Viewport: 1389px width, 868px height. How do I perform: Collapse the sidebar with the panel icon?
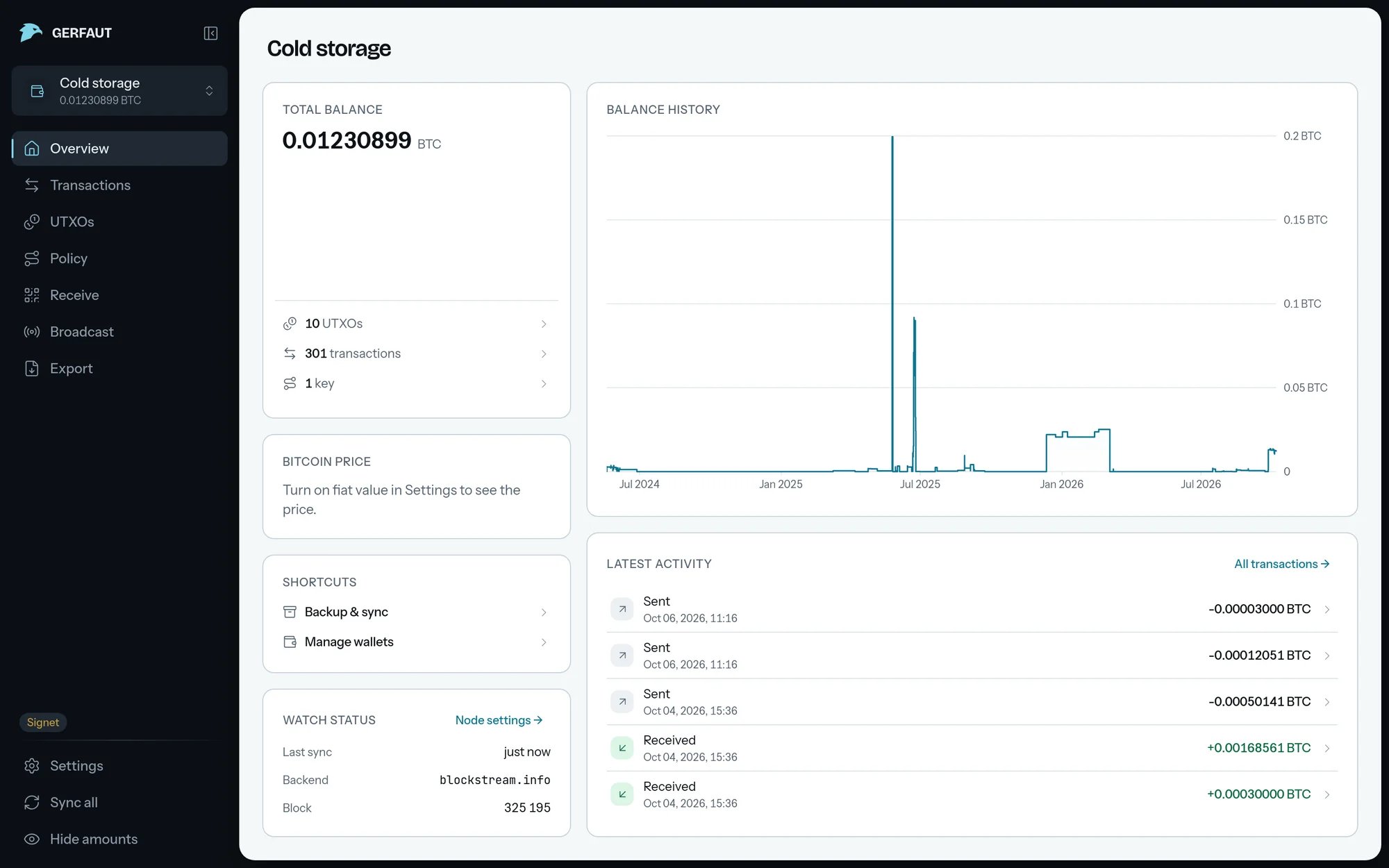(x=210, y=33)
